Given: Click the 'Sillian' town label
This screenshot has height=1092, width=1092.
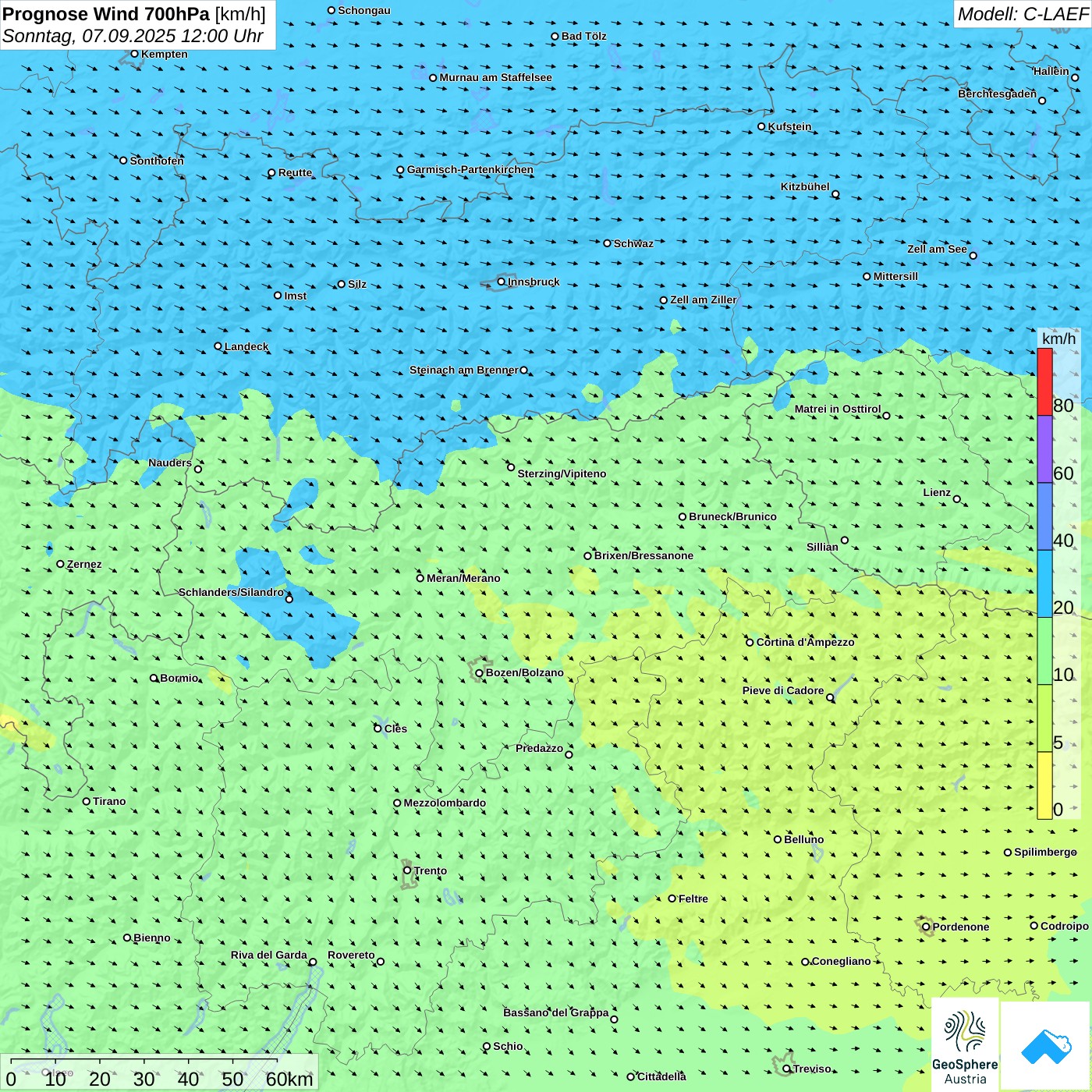Looking at the screenshot, I should point(822,547).
